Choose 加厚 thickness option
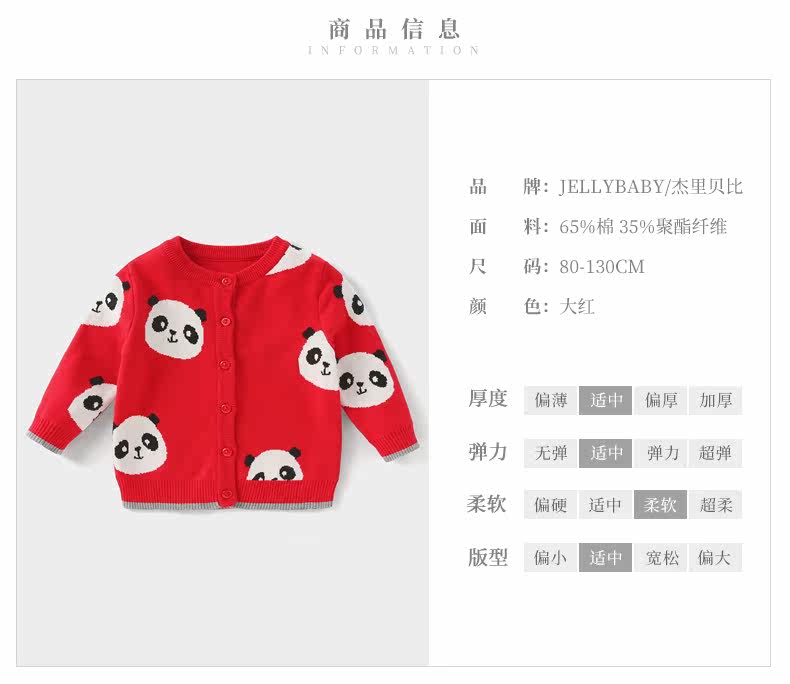The image size is (790, 684). (x=715, y=400)
